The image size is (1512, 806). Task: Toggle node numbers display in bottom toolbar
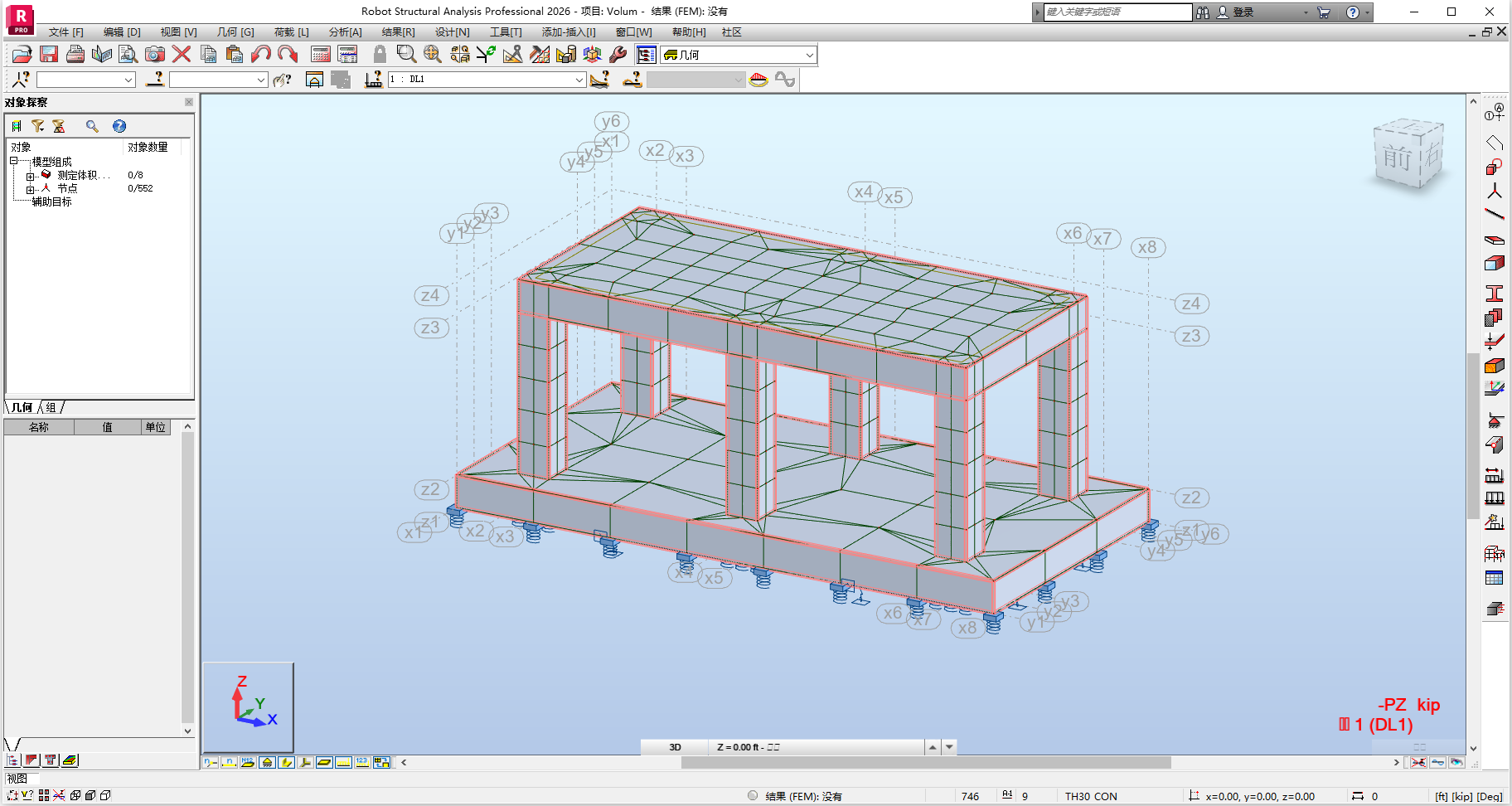[x=211, y=762]
